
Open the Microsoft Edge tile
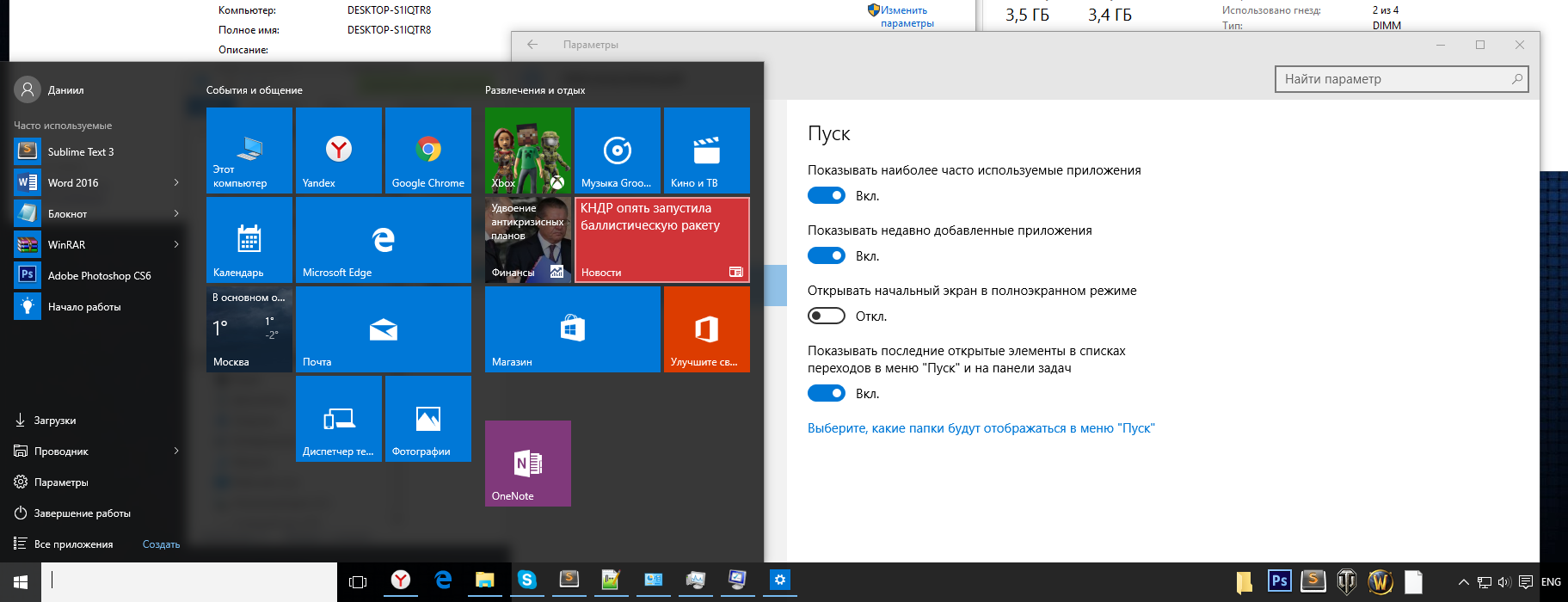point(384,240)
